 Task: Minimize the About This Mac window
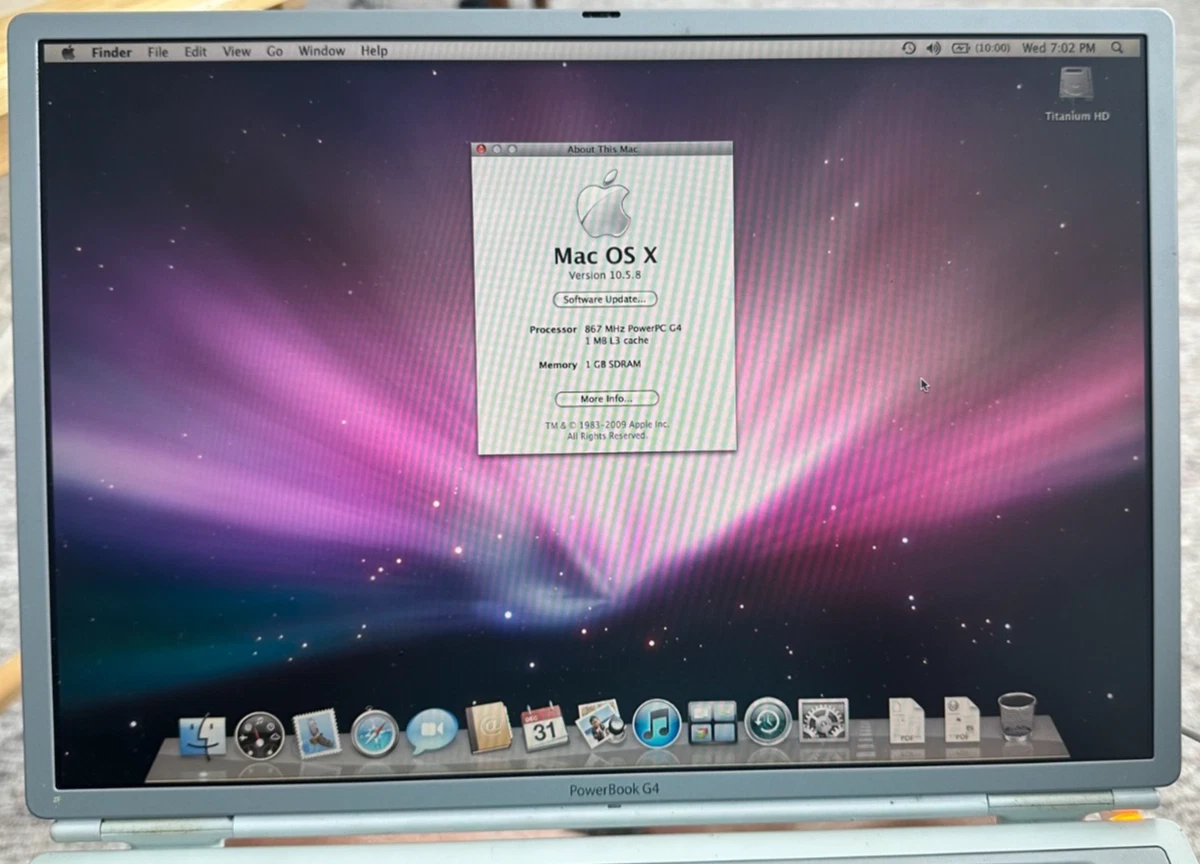(496, 149)
